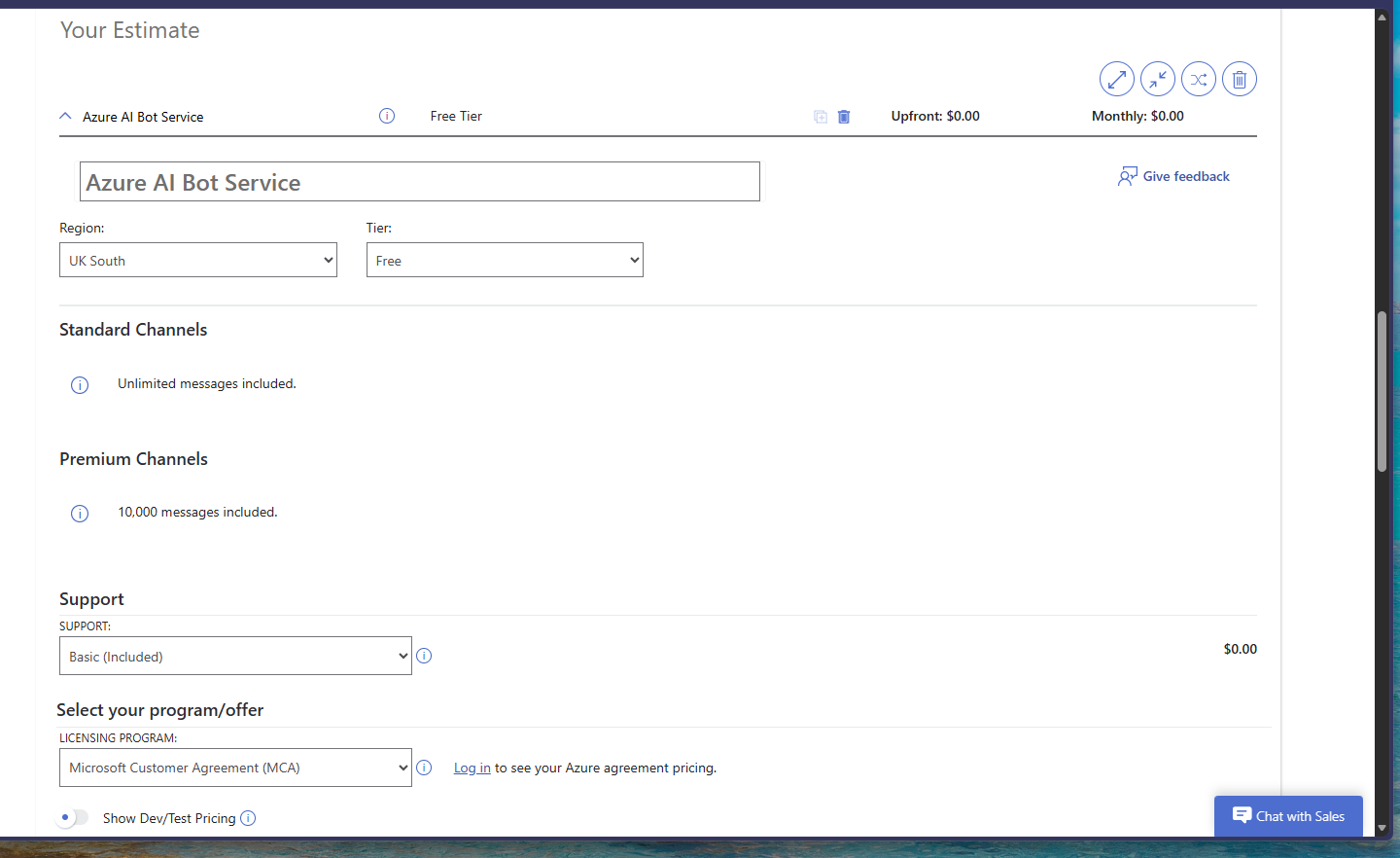Open info icon beside Show Dev/Test Pricing
This screenshot has height=858, width=1400.
[248, 818]
